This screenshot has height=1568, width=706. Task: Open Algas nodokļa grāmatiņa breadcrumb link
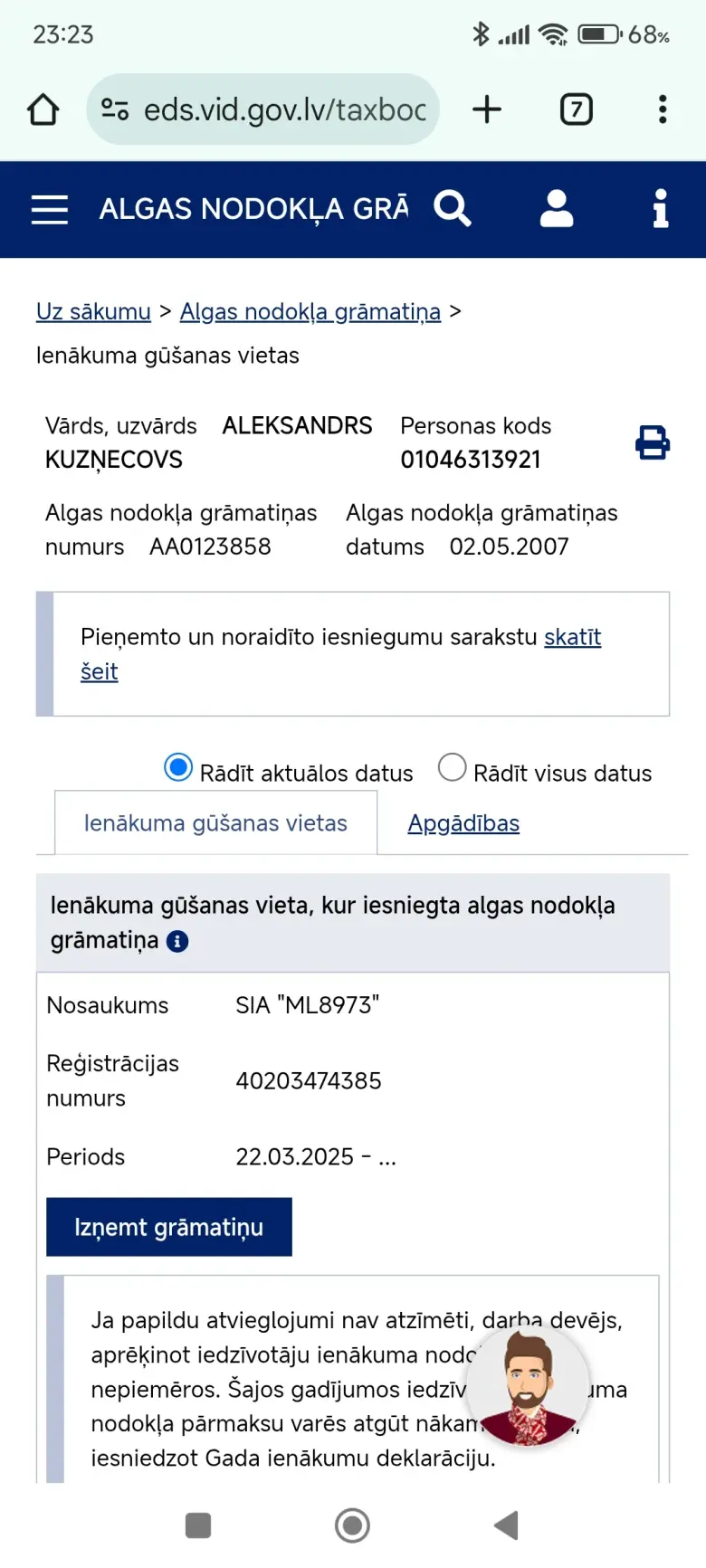point(310,311)
